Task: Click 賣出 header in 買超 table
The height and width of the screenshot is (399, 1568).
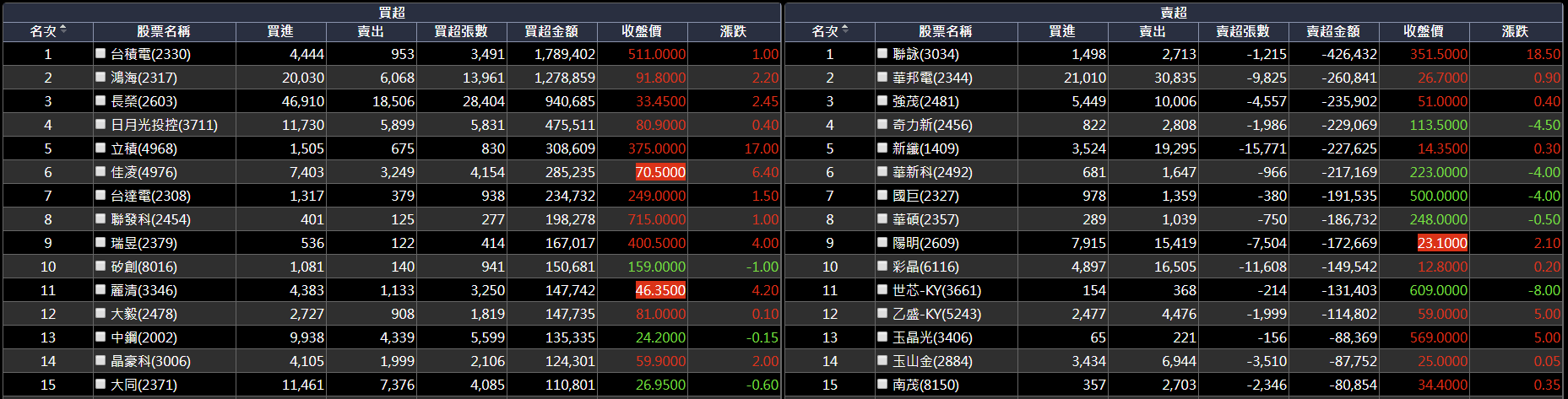Action: [371, 31]
